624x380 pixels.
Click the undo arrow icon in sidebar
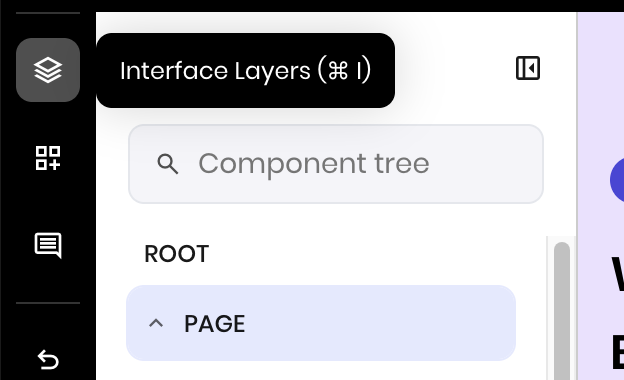point(48,360)
